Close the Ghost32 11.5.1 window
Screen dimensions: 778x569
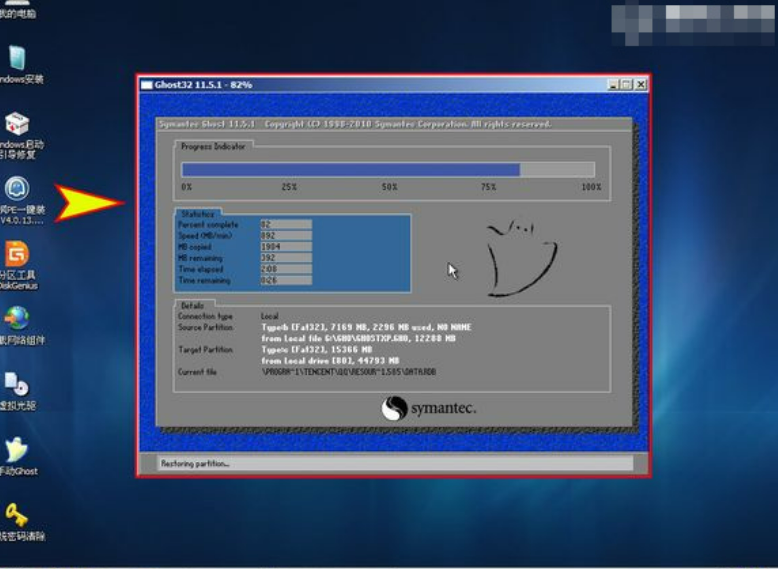click(640, 85)
